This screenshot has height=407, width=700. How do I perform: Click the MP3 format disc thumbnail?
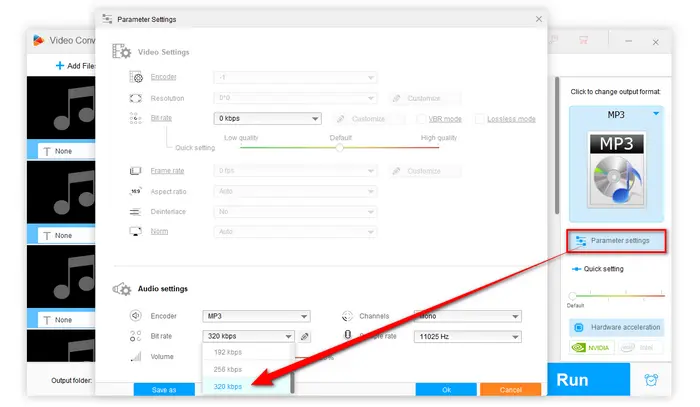pyautogui.click(x=617, y=170)
